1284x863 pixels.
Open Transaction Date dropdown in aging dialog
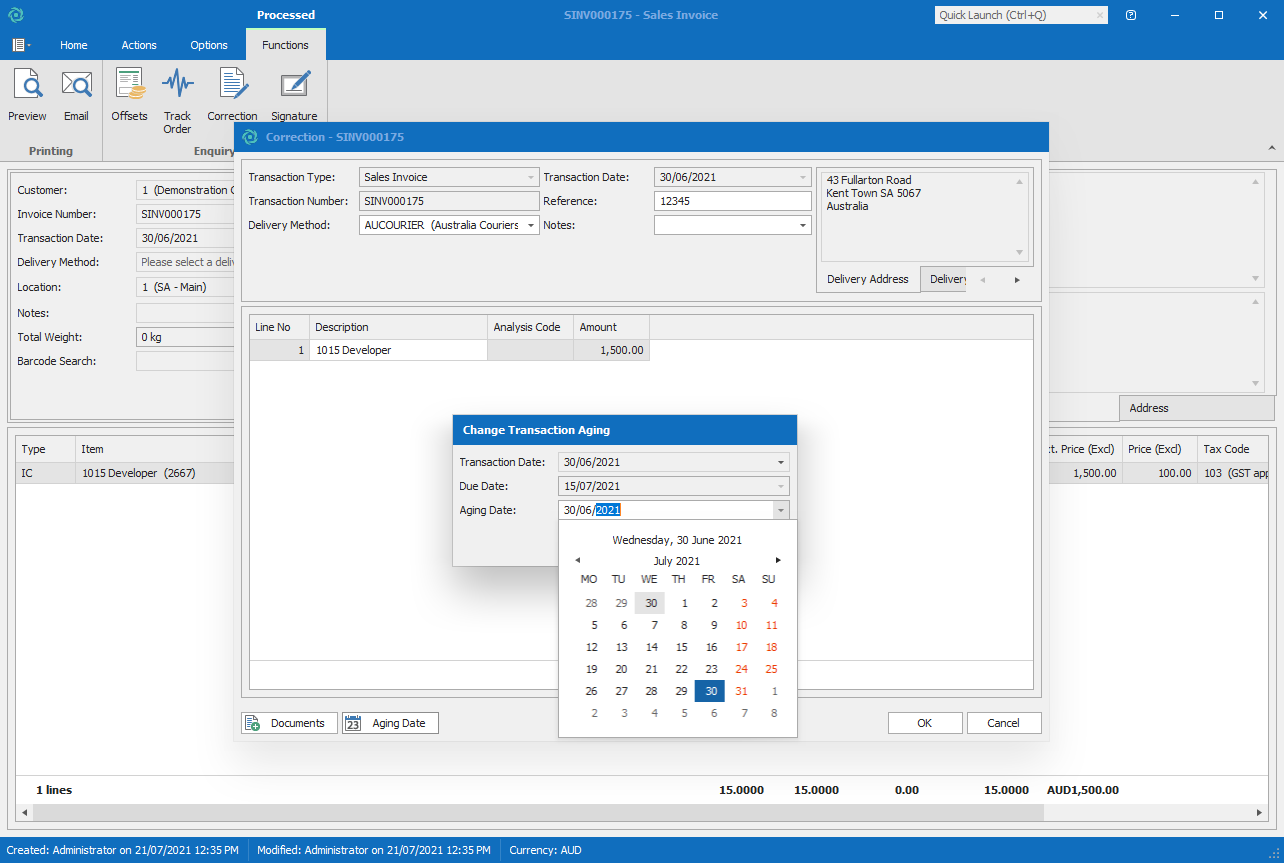[x=780, y=462]
